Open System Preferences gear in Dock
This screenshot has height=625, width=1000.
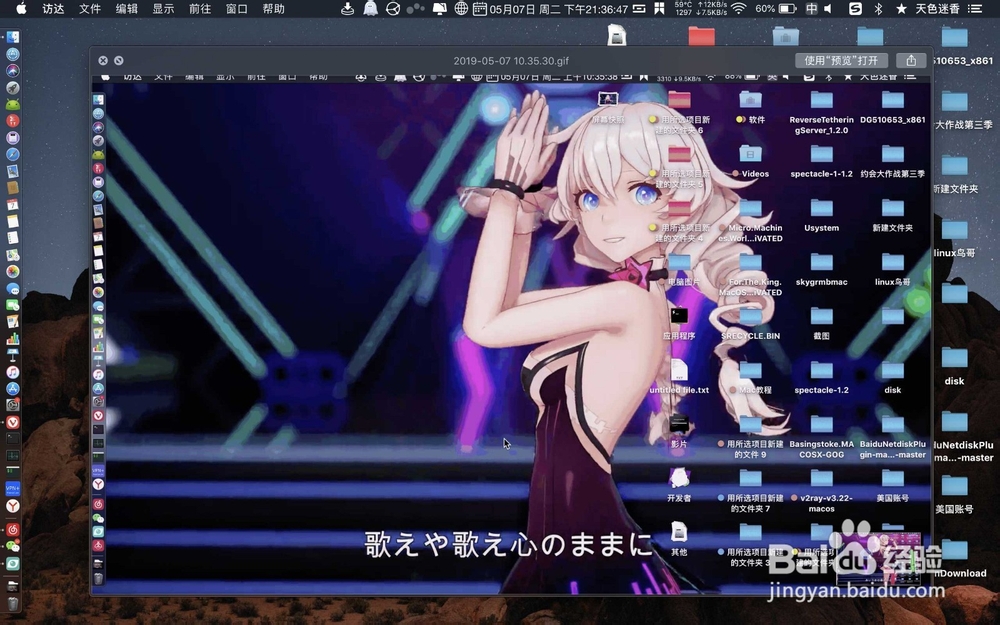coord(12,405)
